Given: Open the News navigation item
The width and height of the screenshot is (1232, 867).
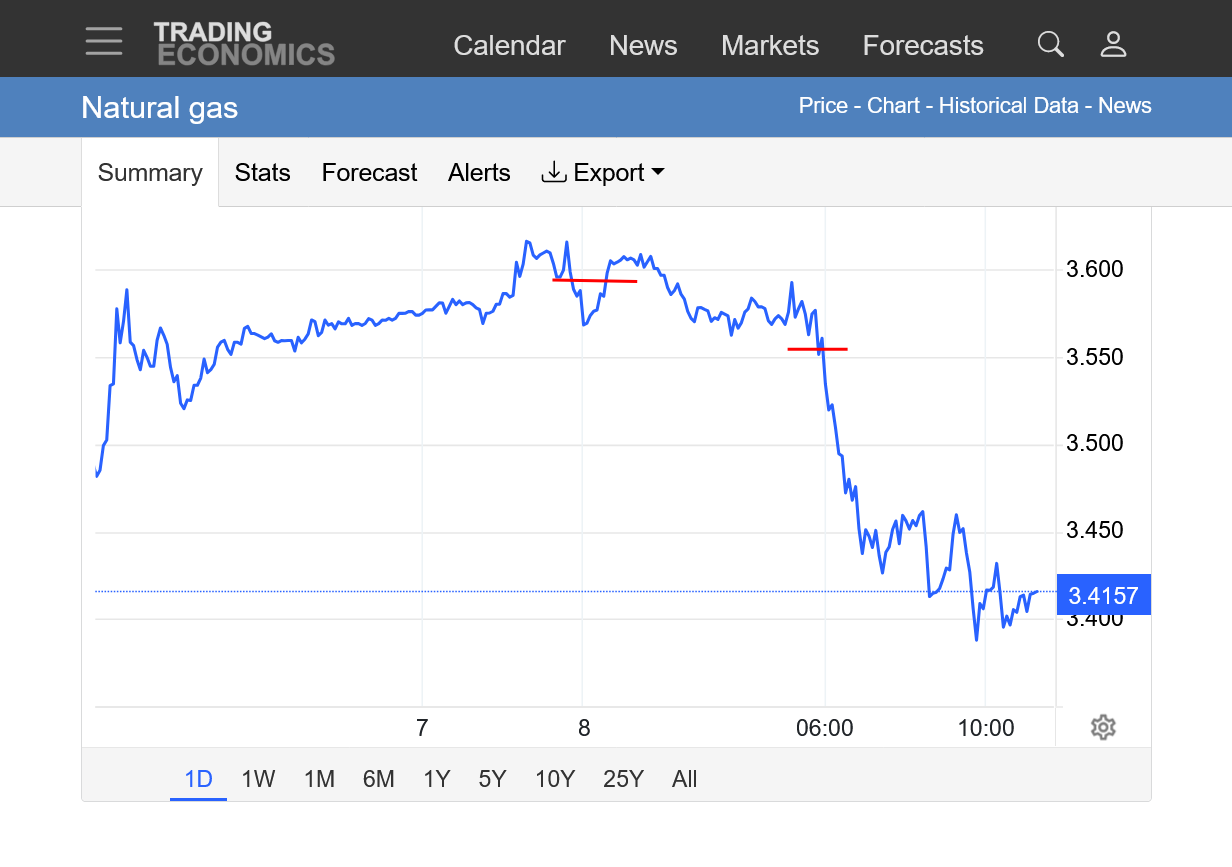Looking at the screenshot, I should click(x=643, y=45).
